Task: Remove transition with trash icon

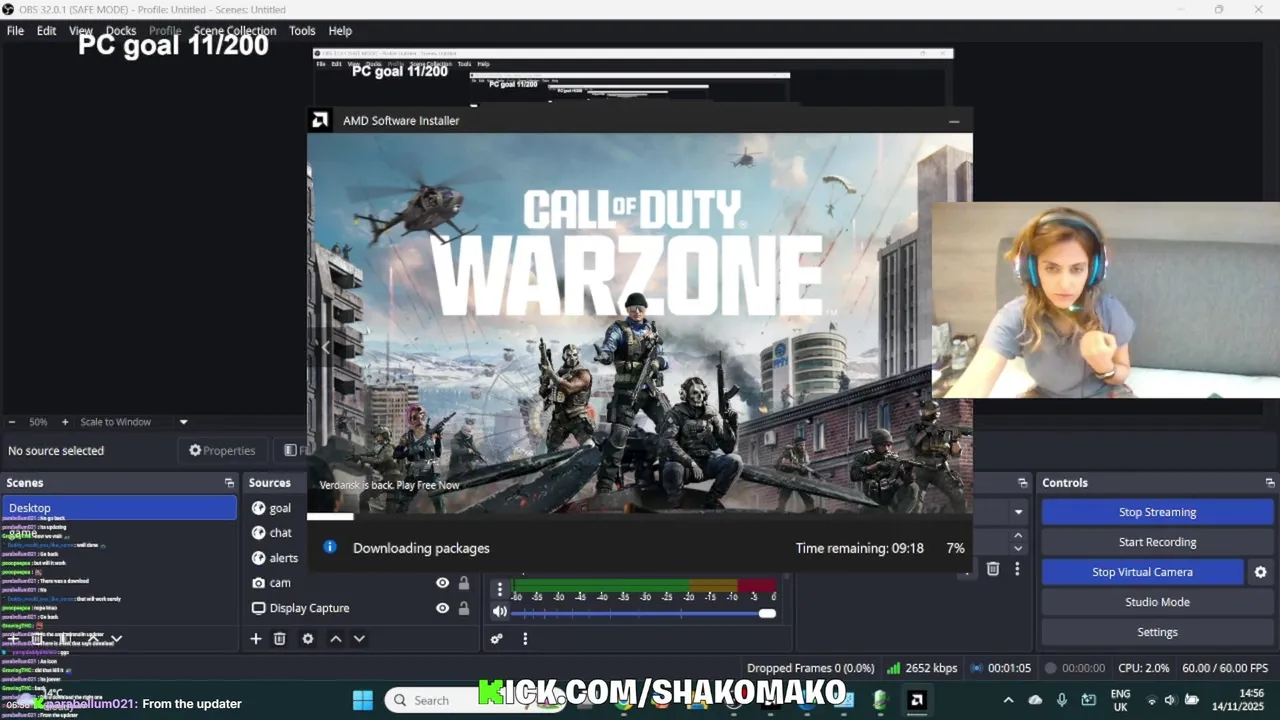Action: click(x=993, y=569)
